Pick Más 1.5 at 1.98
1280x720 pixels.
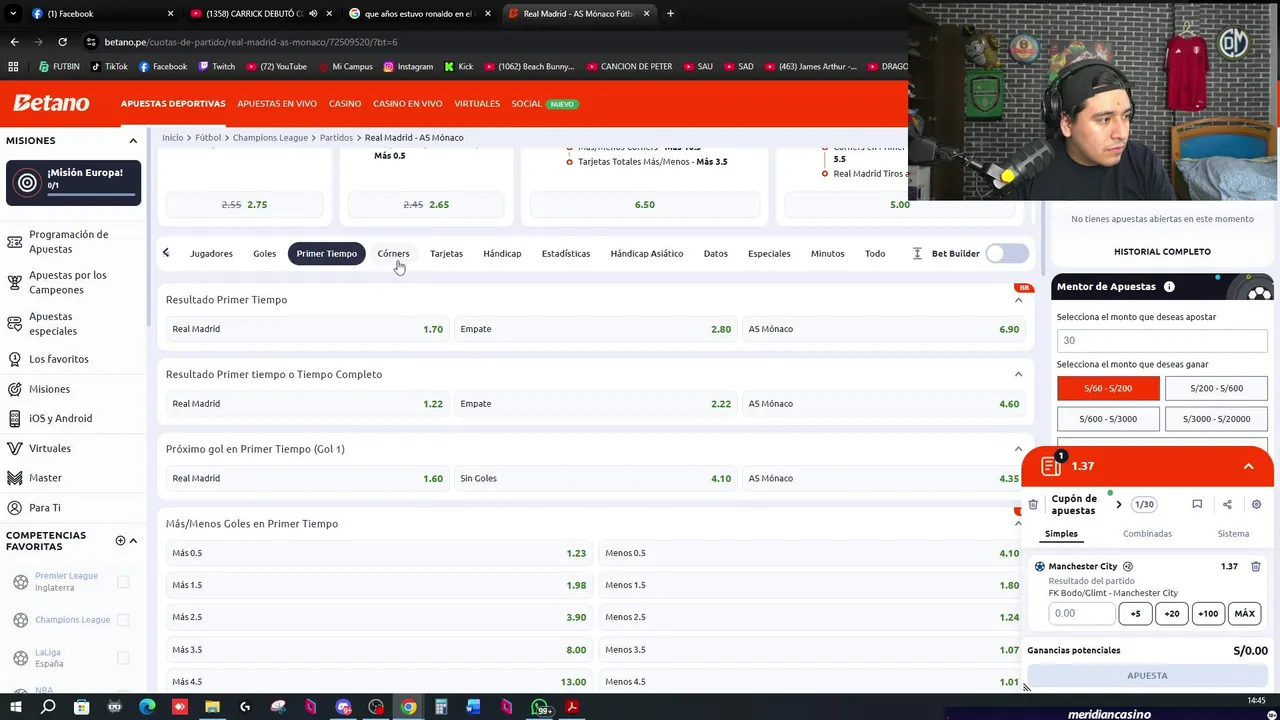click(379, 585)
